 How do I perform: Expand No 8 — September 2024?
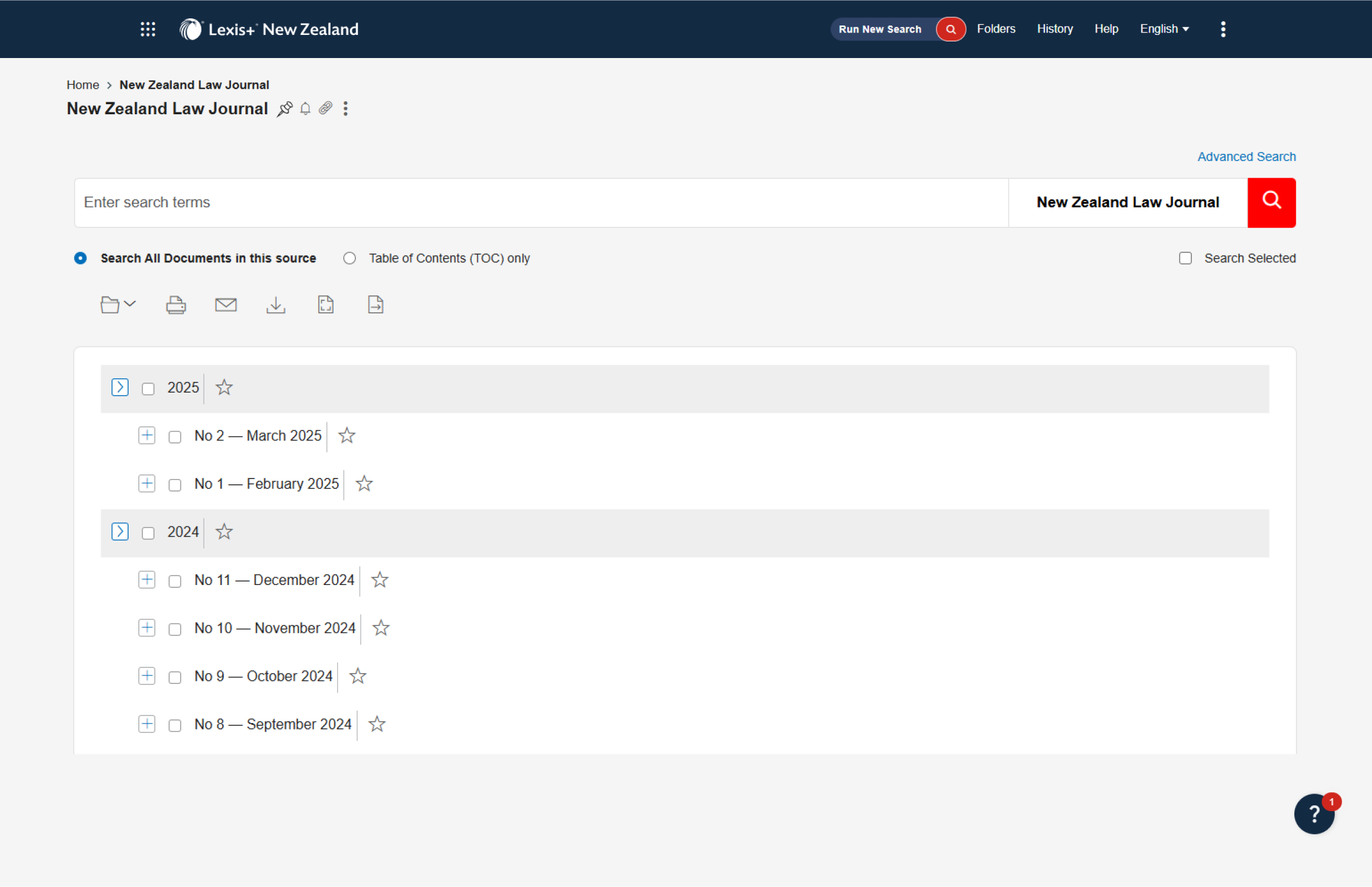147,724
